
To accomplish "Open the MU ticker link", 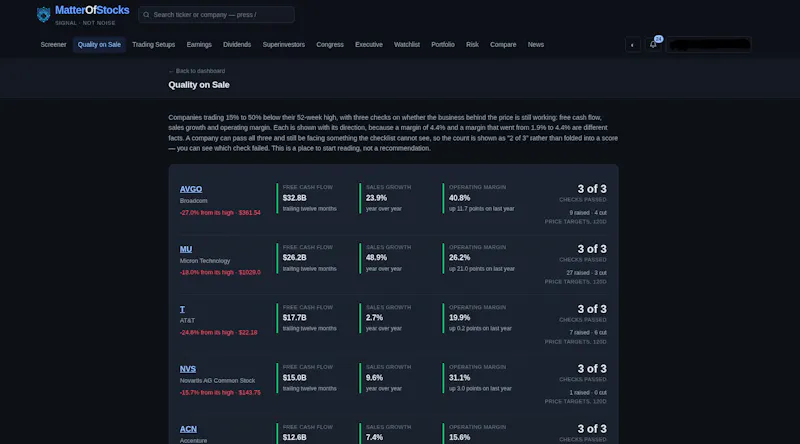I will point(186,249).
